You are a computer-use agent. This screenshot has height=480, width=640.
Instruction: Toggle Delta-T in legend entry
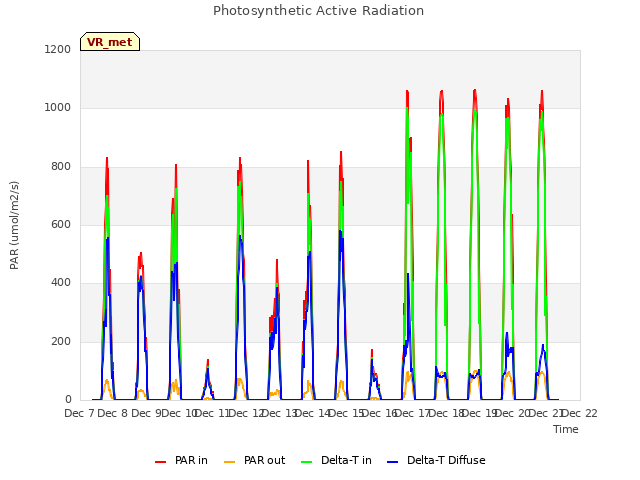point(336,460)
